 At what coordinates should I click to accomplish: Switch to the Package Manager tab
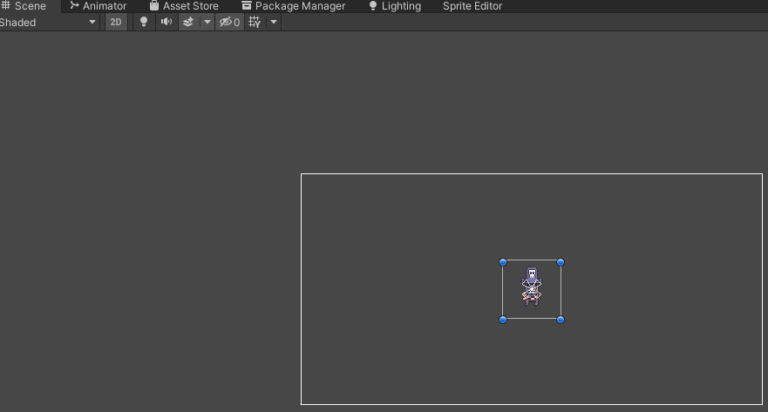293,6
